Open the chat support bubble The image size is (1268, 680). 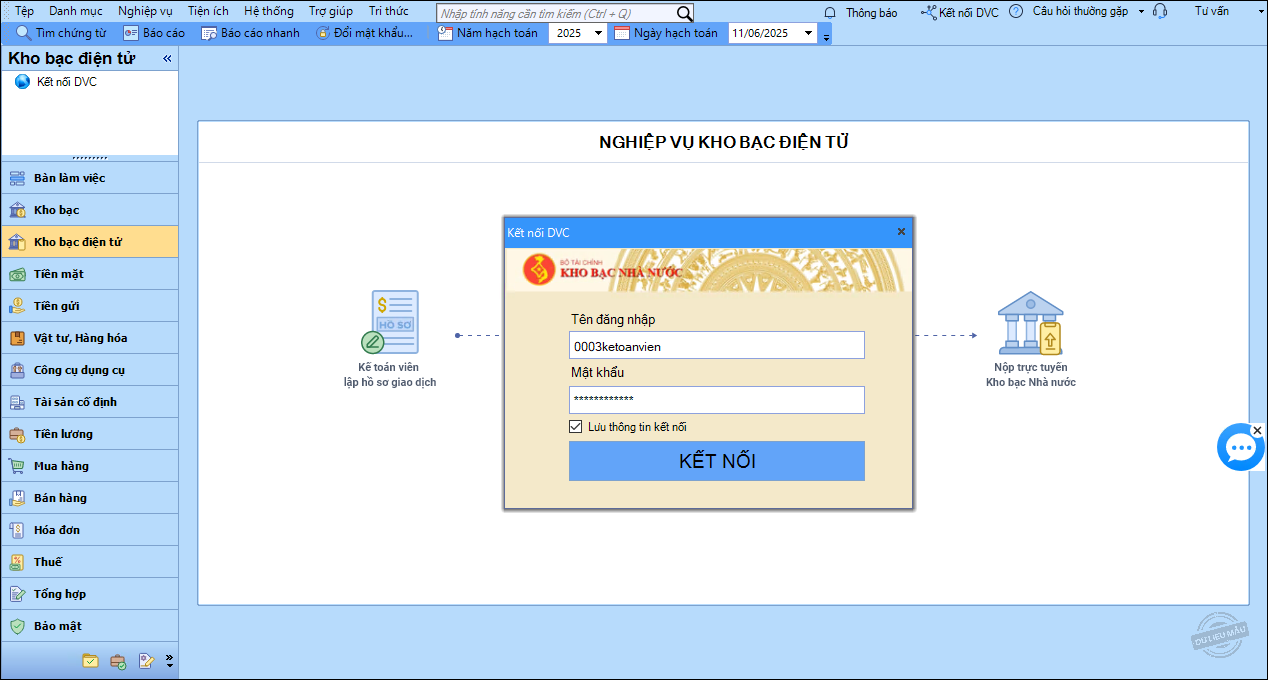pos(1241,447)
